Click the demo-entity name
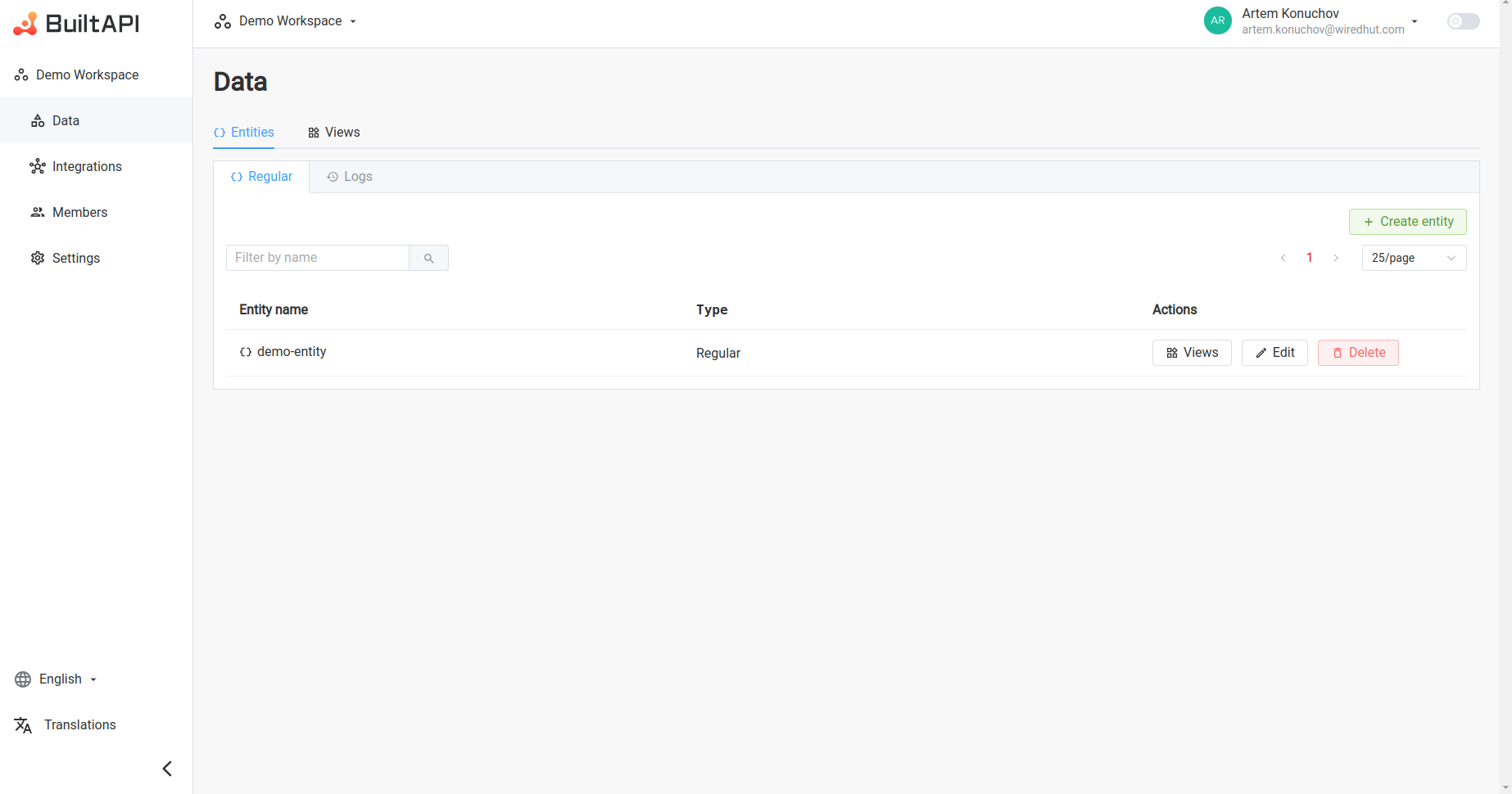The height and width of the screenshot is (794, 1512). click(x=292, y=352)
